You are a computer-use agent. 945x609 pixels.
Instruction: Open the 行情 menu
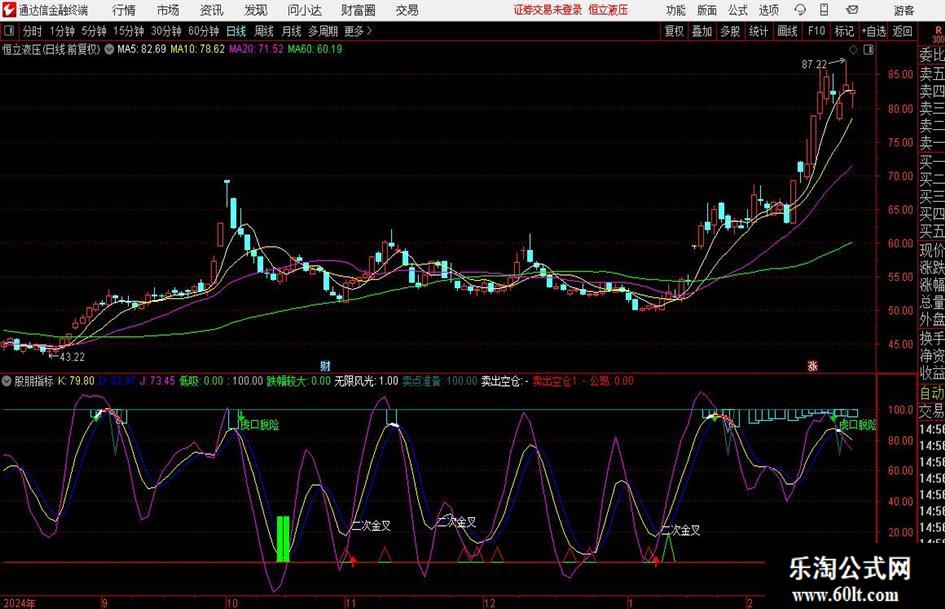pyautogui.click(x=124, y=10)
